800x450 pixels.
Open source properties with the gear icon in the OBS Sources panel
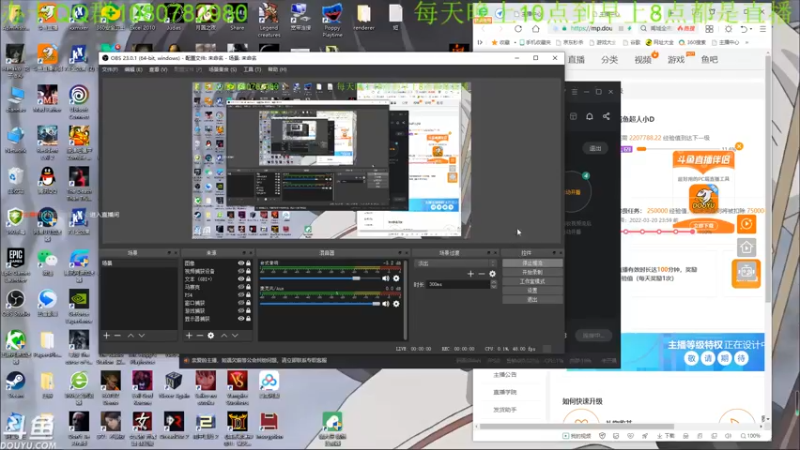[211, 336]
